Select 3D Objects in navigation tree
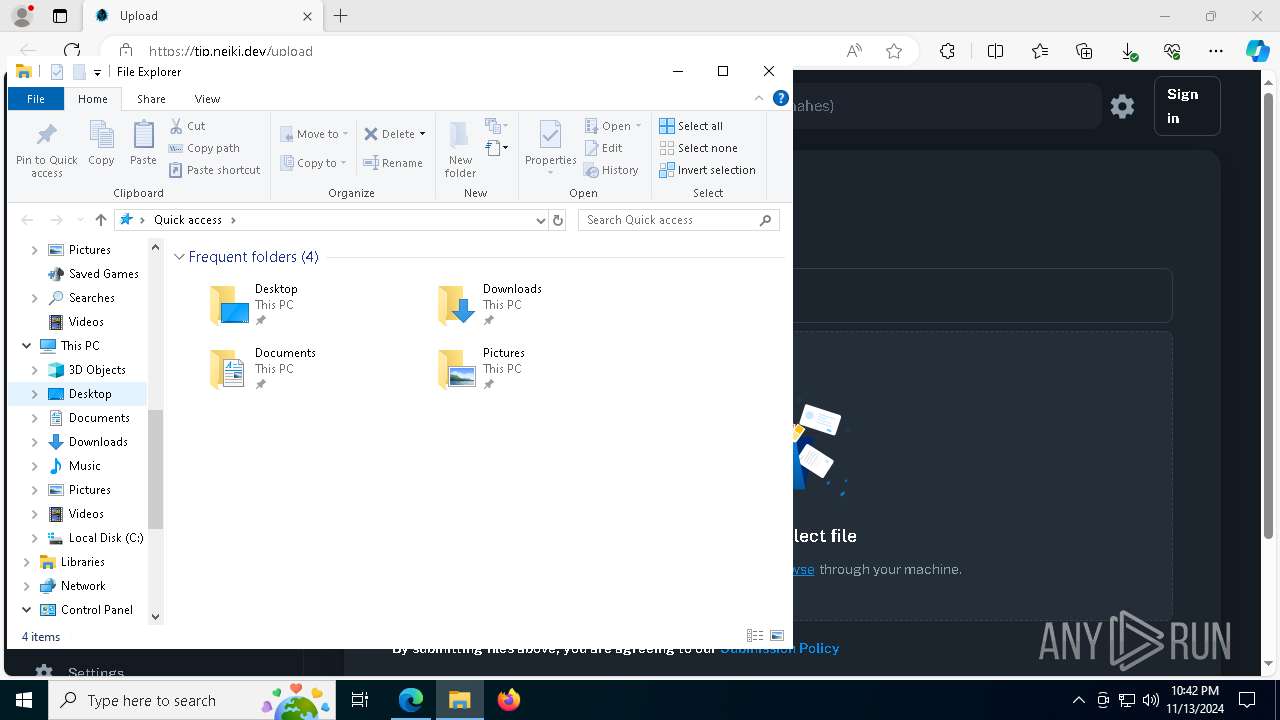This screenshot has width=1280, height=720. coord(97,370)
